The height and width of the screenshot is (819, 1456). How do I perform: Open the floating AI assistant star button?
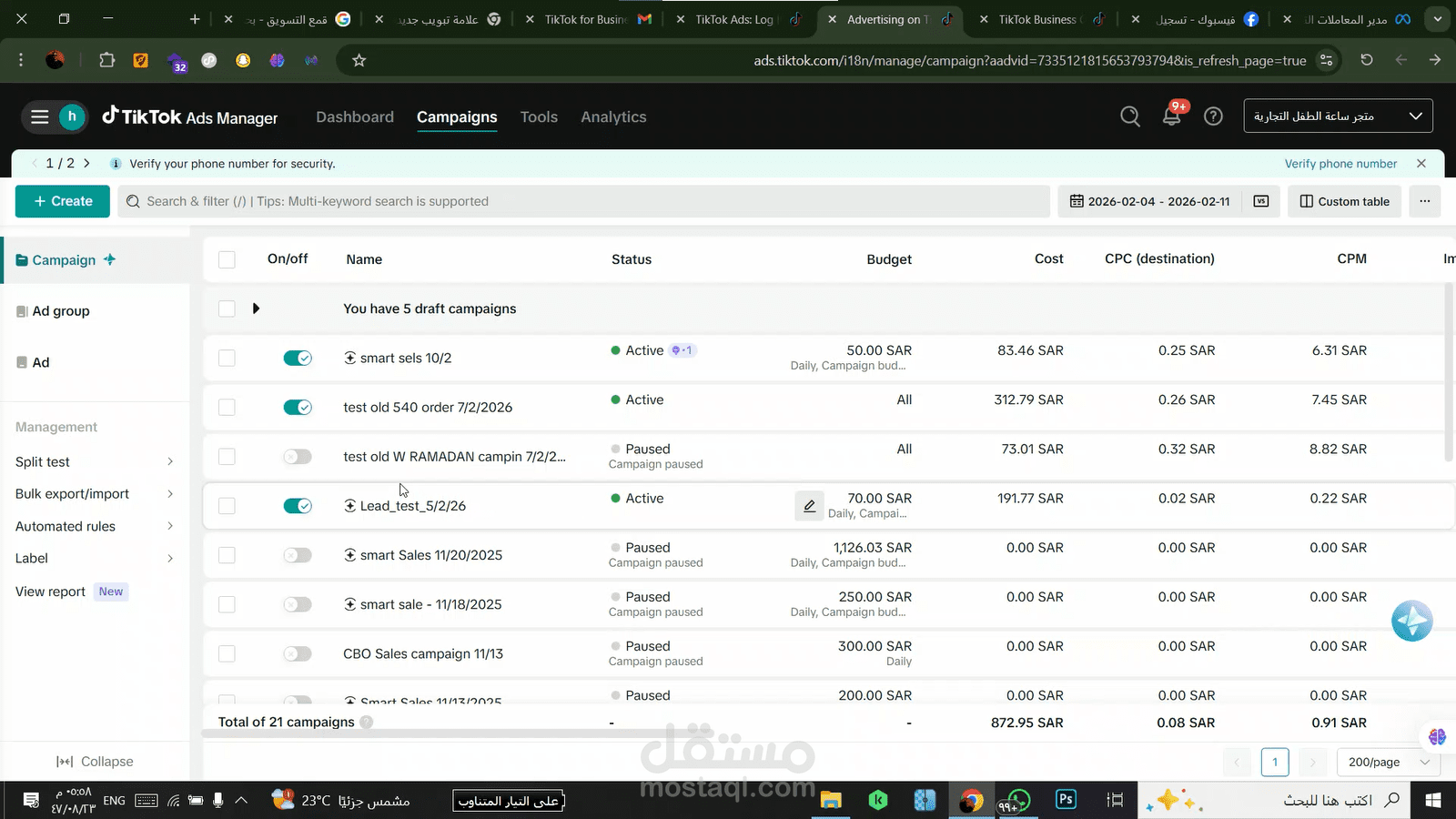[1412, 621]
